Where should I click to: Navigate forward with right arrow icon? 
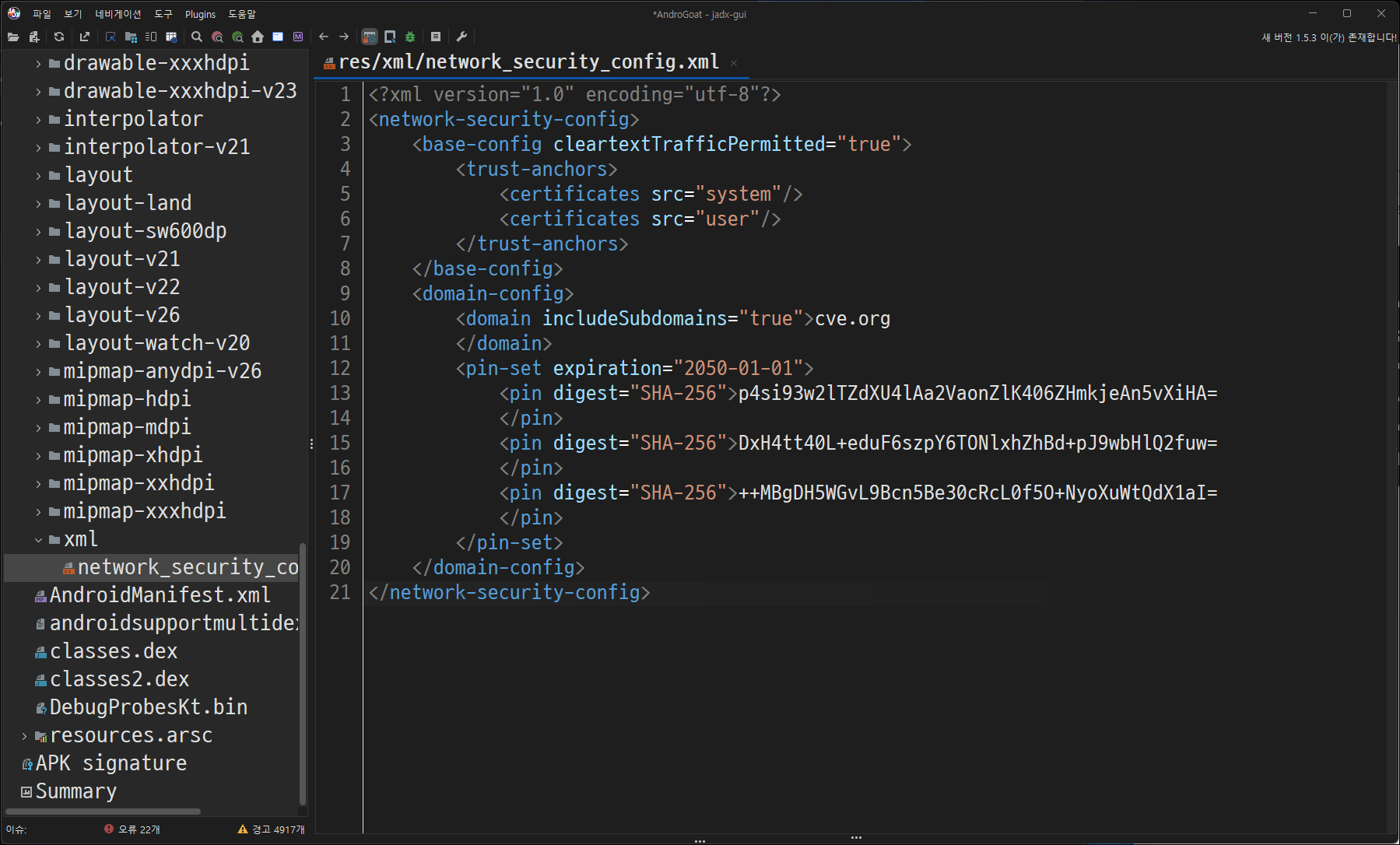(344, 37)
